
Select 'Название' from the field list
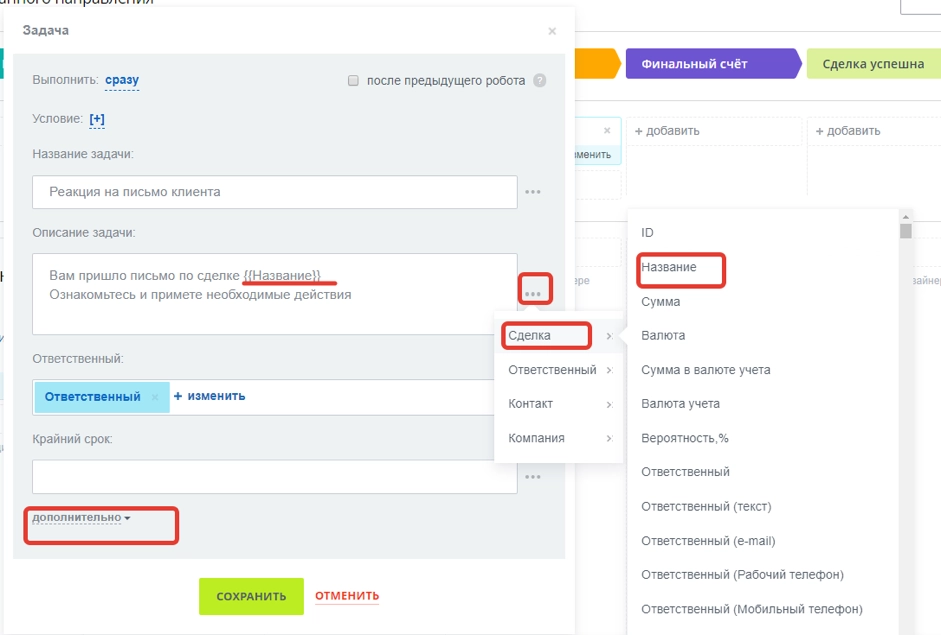pyautogui.click(x=669, y=268)
